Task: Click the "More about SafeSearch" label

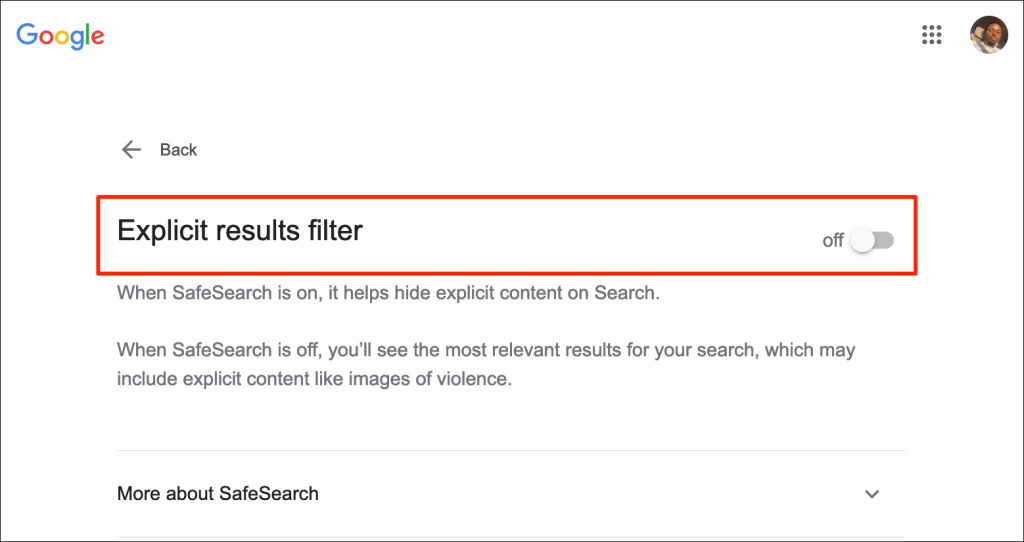Action: pos(218,494)
